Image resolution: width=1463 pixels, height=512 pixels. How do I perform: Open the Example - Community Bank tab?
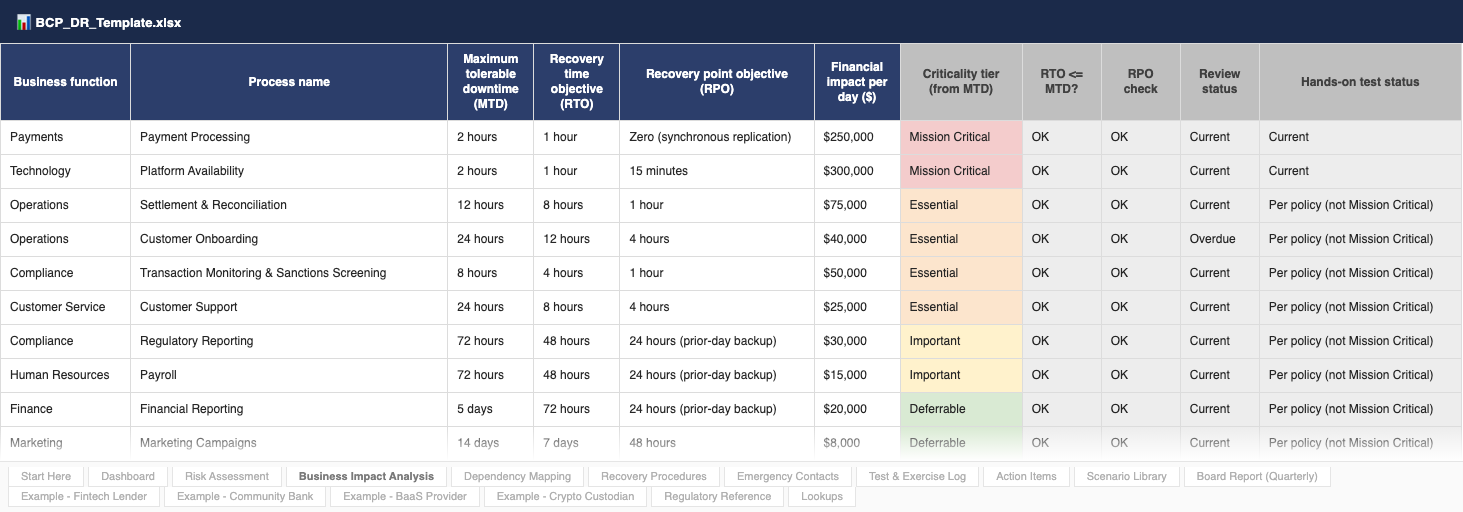245,496
